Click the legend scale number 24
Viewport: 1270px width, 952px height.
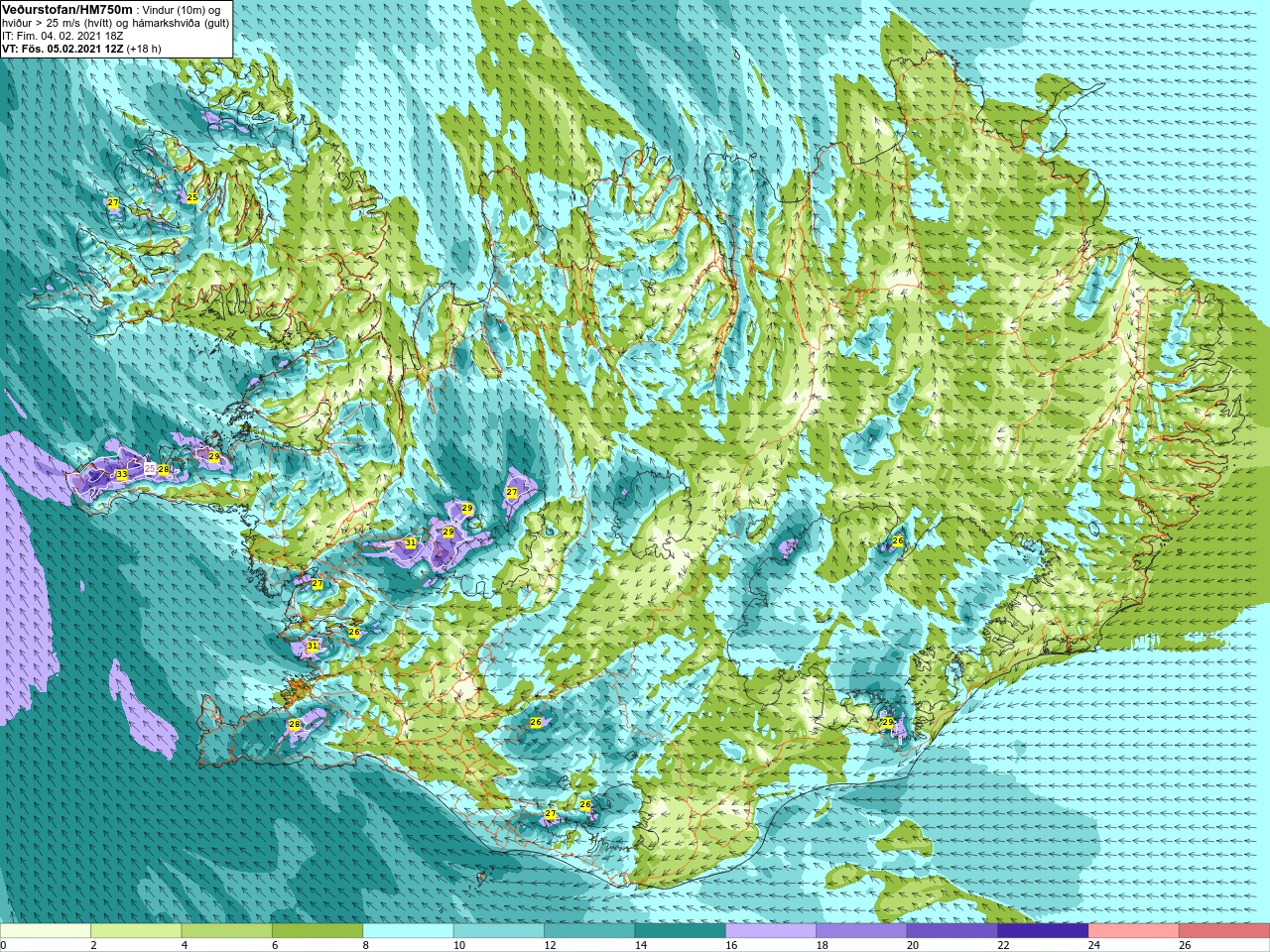[1093, 946]
